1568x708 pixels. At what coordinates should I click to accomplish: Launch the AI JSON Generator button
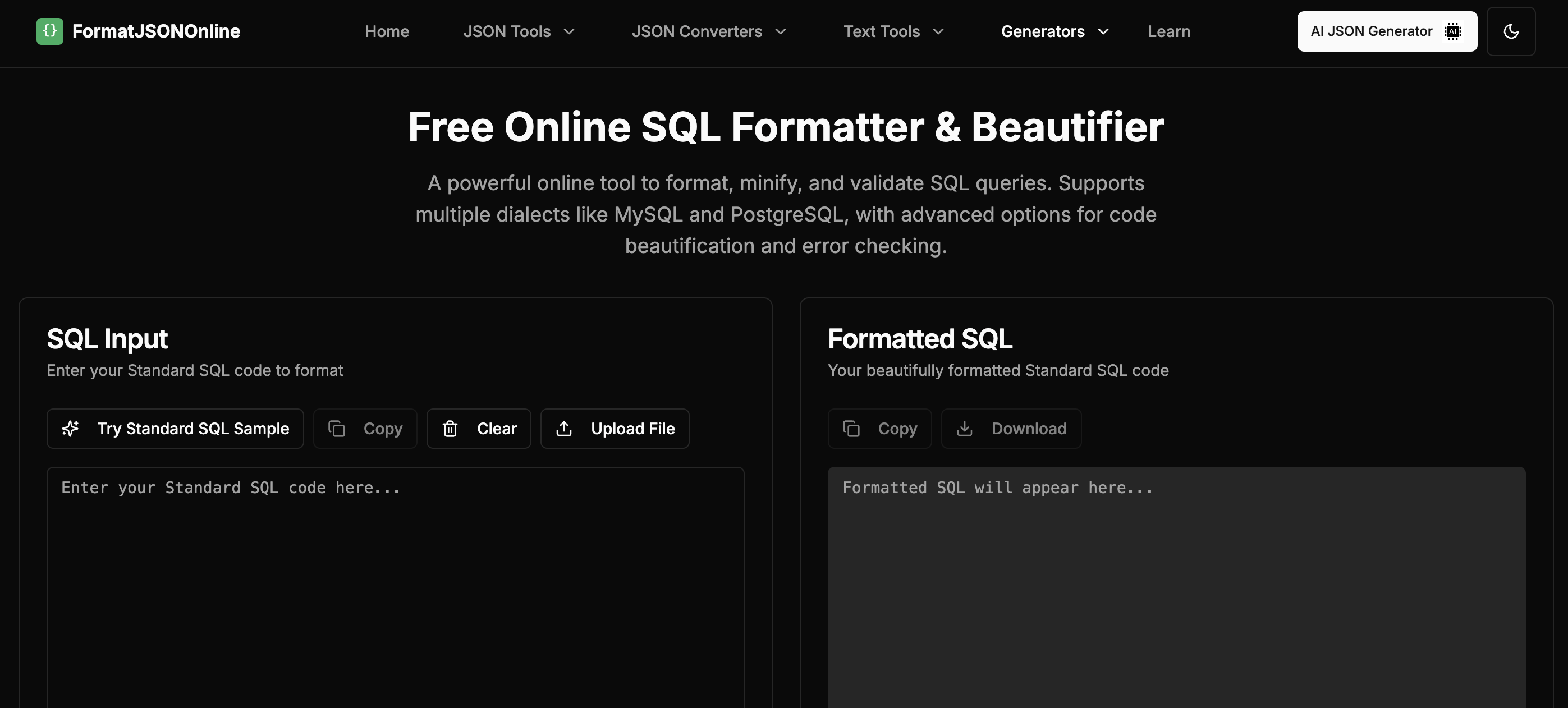[1387, 31]
